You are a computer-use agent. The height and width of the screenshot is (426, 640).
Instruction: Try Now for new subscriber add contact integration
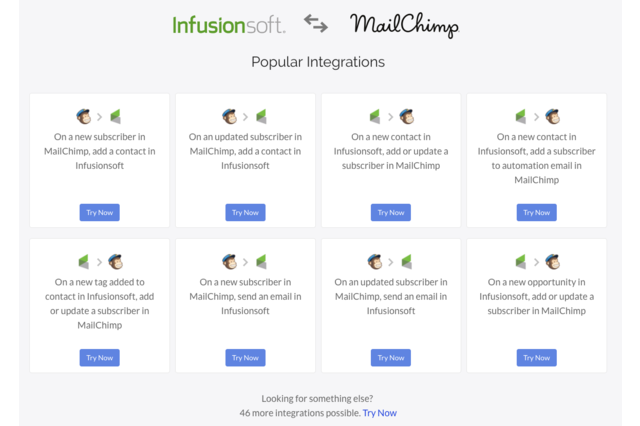pyautogui.click(x=100, y=213)
